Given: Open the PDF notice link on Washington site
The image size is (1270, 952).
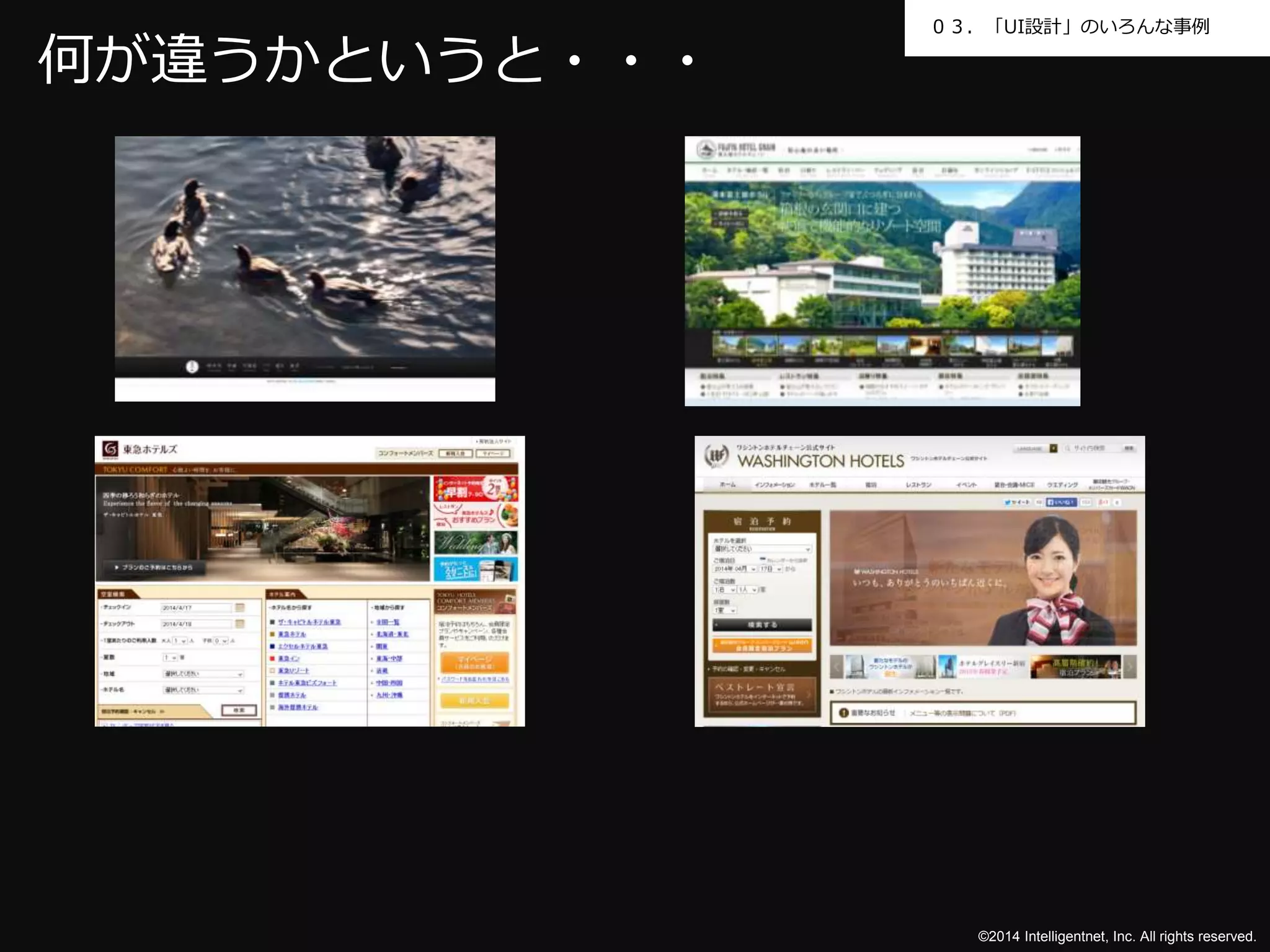Looking at the screenshot, I should 962,713.
